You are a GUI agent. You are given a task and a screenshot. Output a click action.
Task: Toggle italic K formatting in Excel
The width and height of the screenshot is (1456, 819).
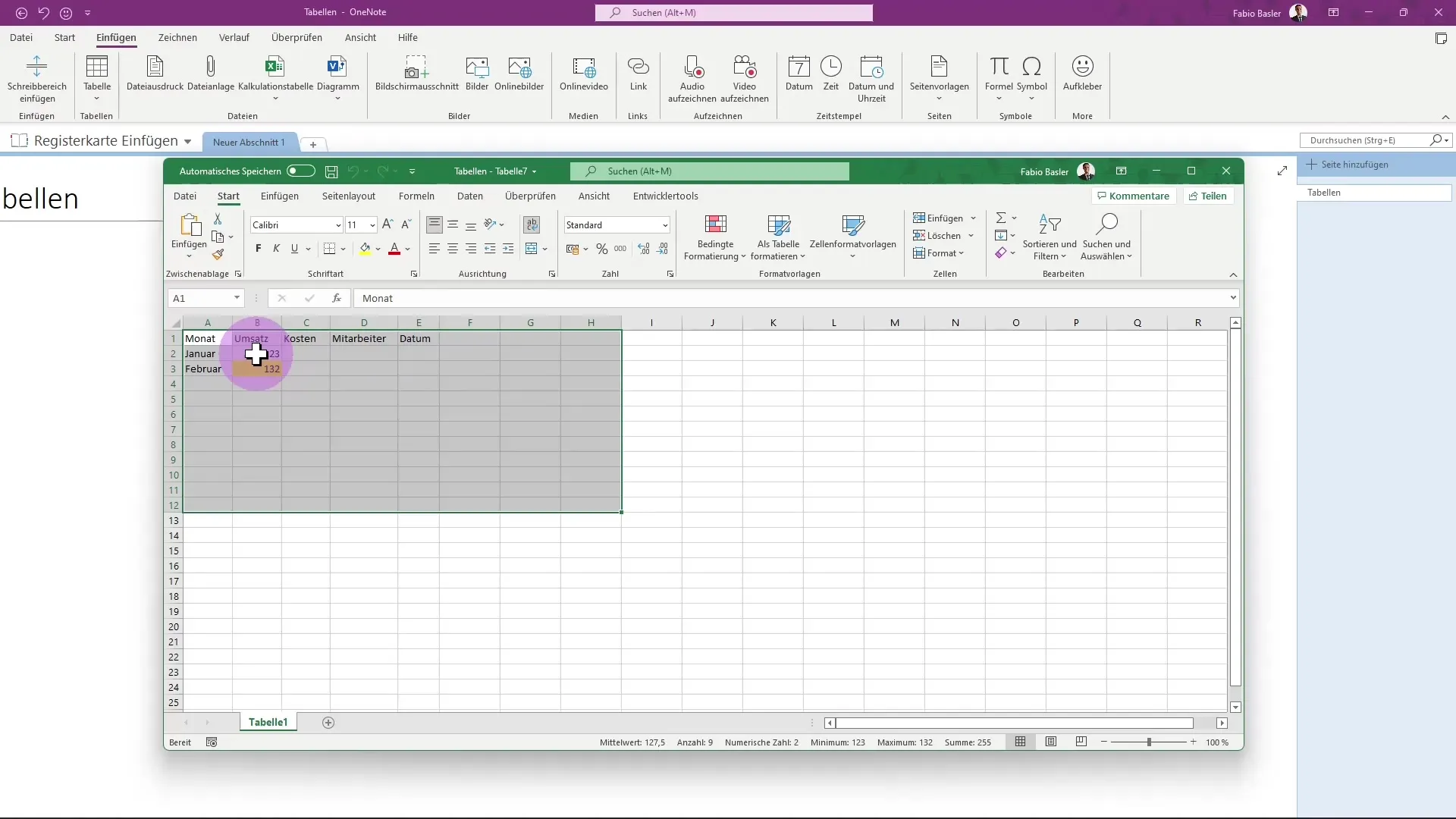(x=276, y=249)
